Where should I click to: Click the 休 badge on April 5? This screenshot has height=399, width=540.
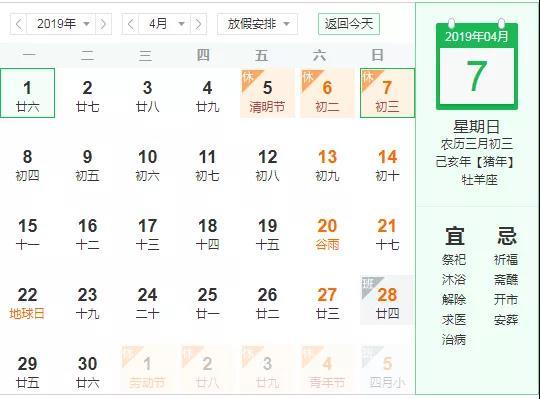(x=248, y=76)
